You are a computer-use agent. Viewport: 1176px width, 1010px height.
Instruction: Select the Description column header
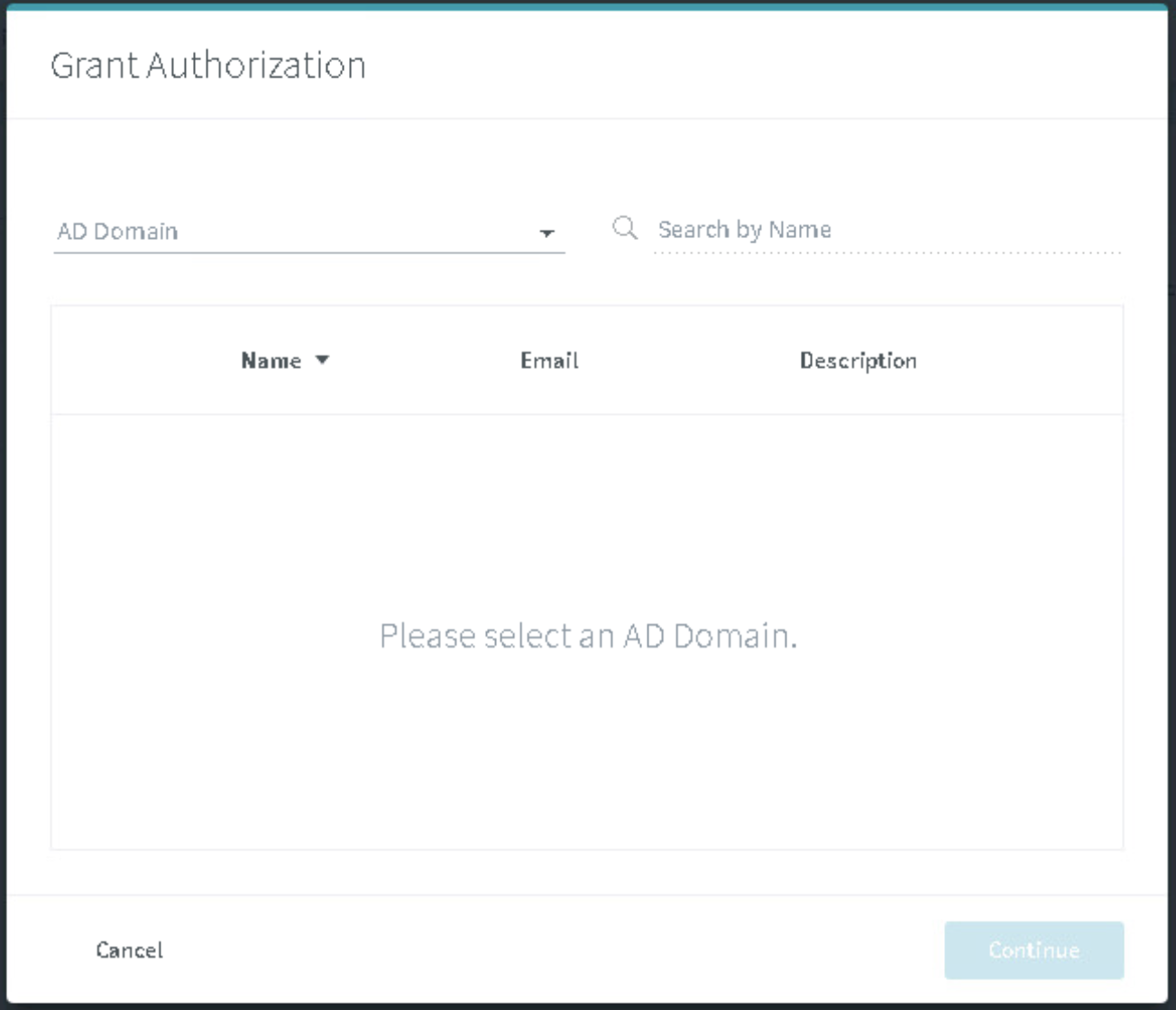point(858,361)
